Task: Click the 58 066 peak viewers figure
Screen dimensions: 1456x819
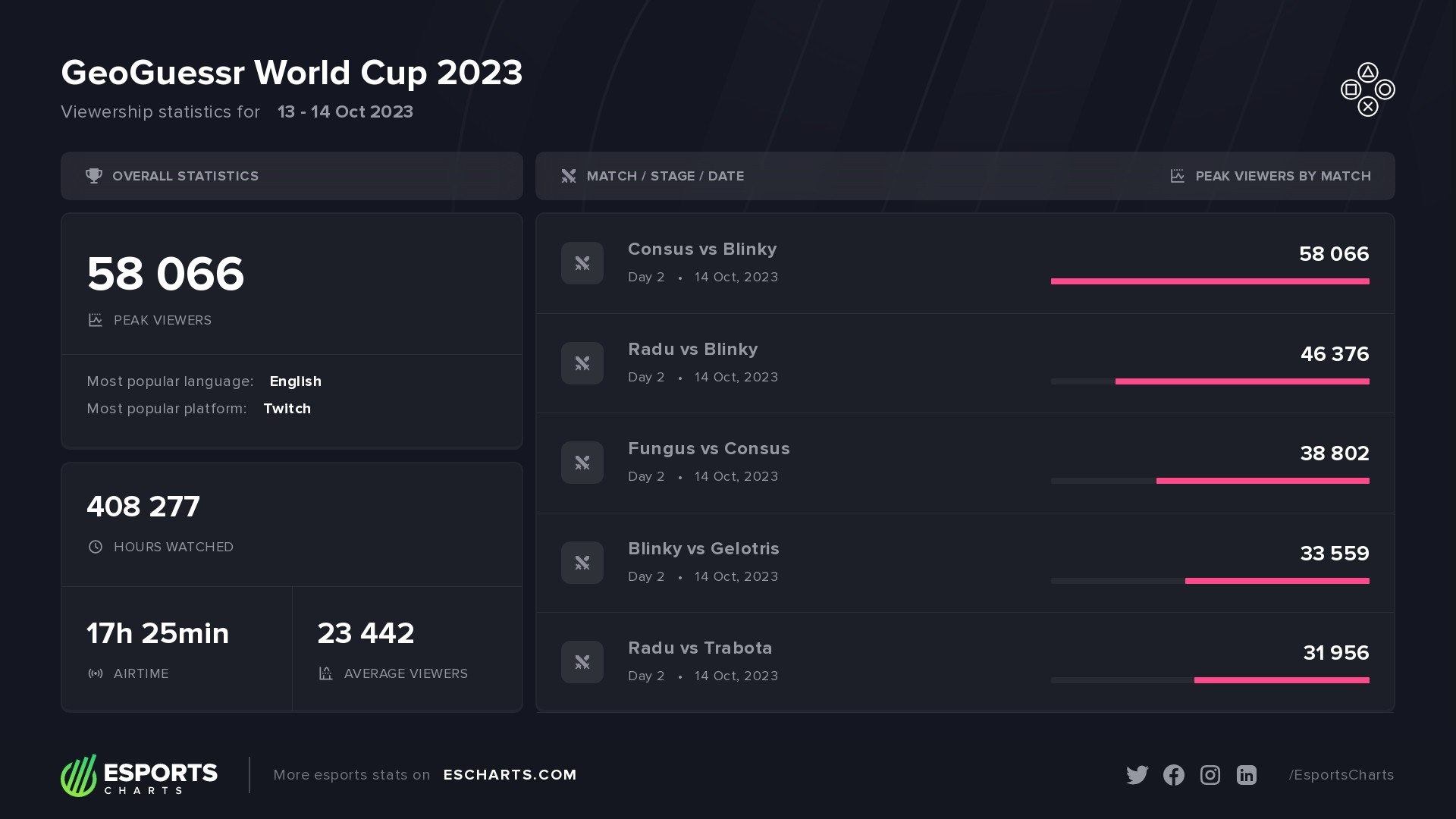Action: pyautogui.click(x=165, y=274)
